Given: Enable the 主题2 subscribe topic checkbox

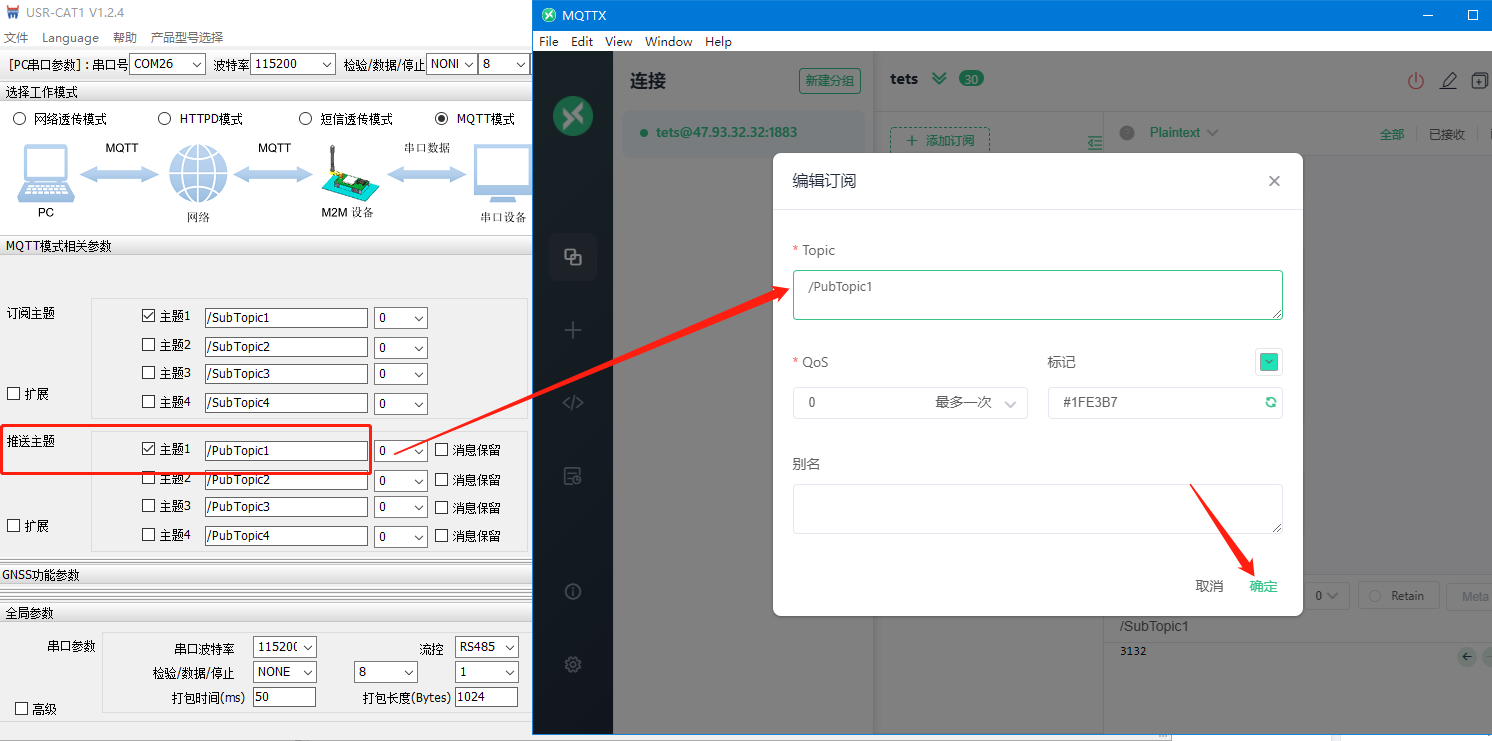Looking at the screenshot, I should 148,345.
